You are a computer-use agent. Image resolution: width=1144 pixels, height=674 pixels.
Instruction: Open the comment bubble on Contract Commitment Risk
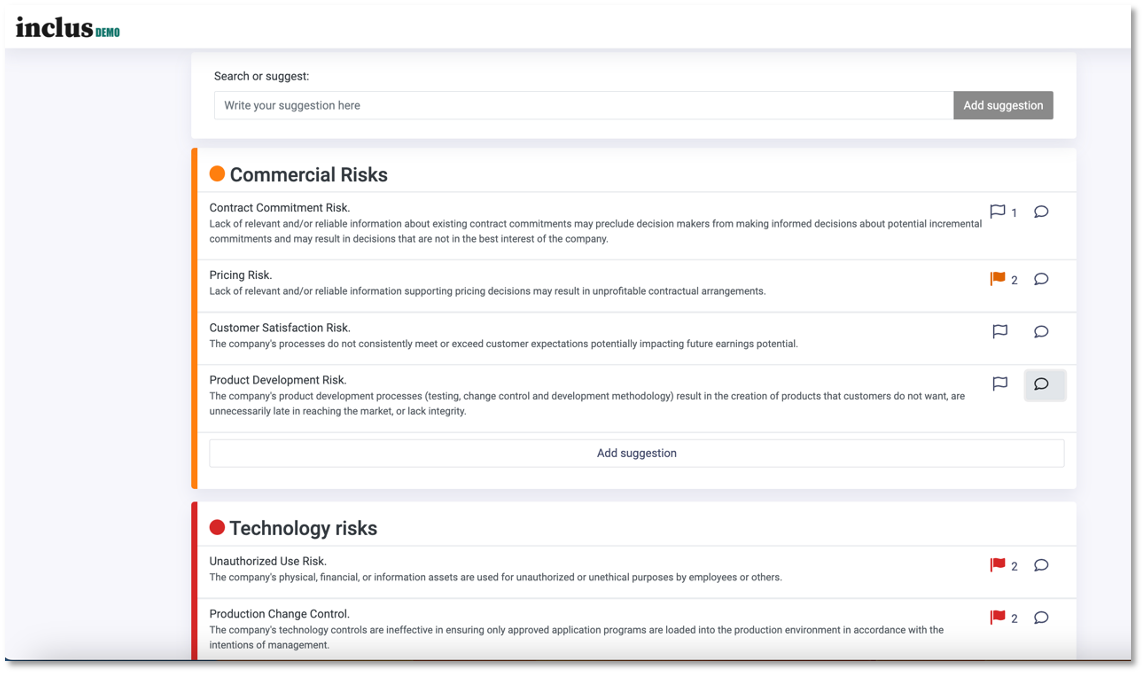[x=1041, y=211]
